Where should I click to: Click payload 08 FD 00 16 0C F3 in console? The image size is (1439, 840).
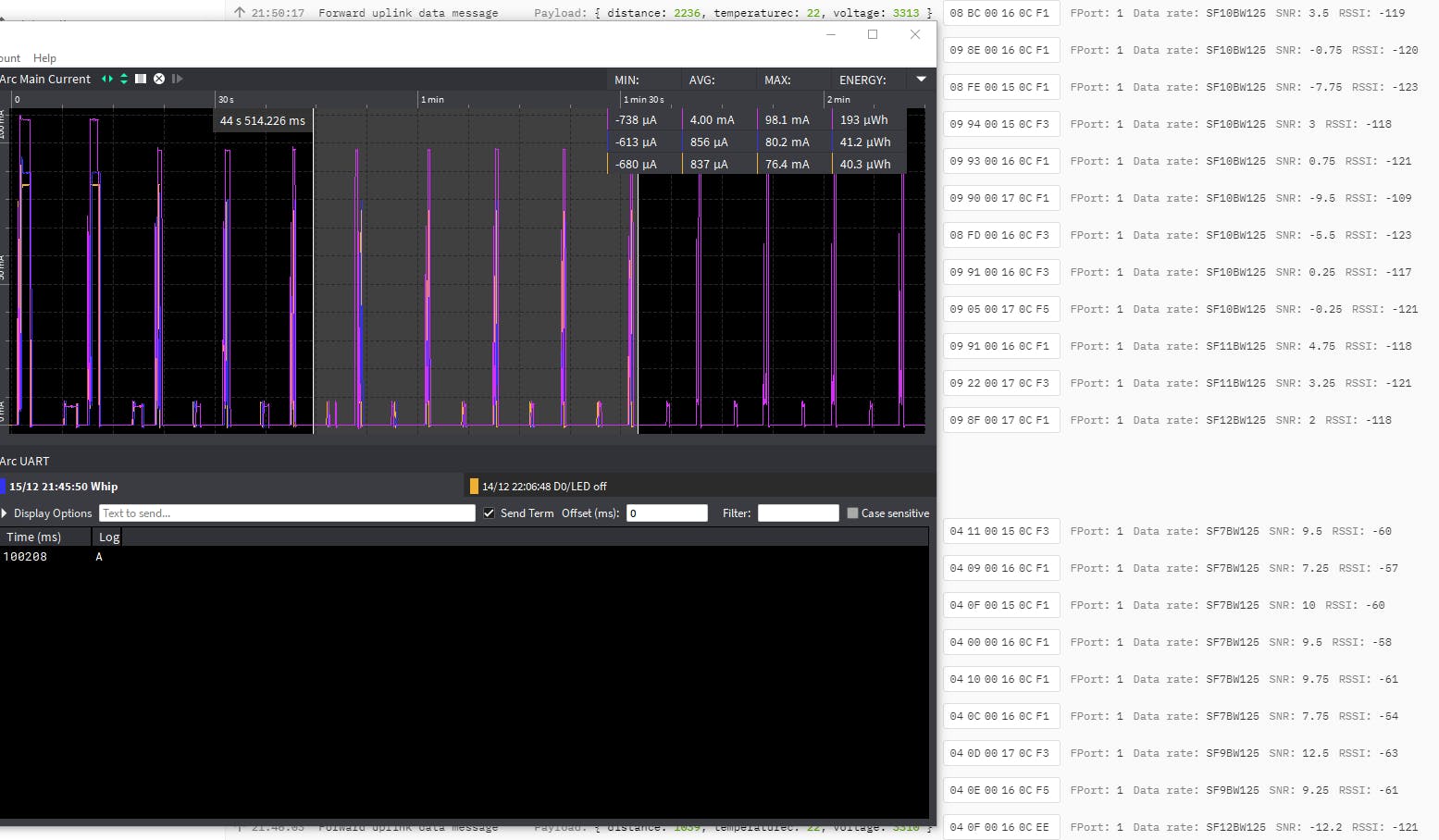(999, 235)
